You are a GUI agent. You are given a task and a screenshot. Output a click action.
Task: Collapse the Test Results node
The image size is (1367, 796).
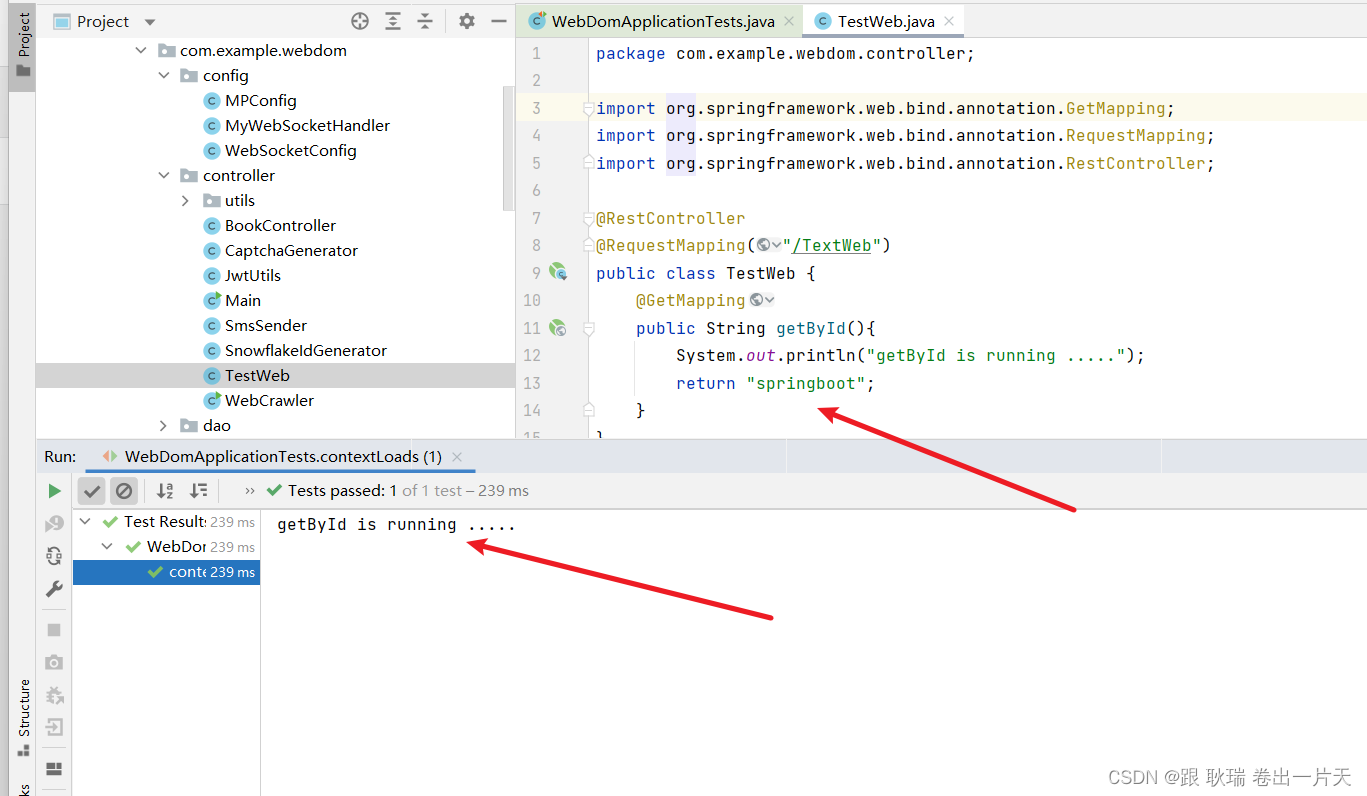tap(85, 522)
